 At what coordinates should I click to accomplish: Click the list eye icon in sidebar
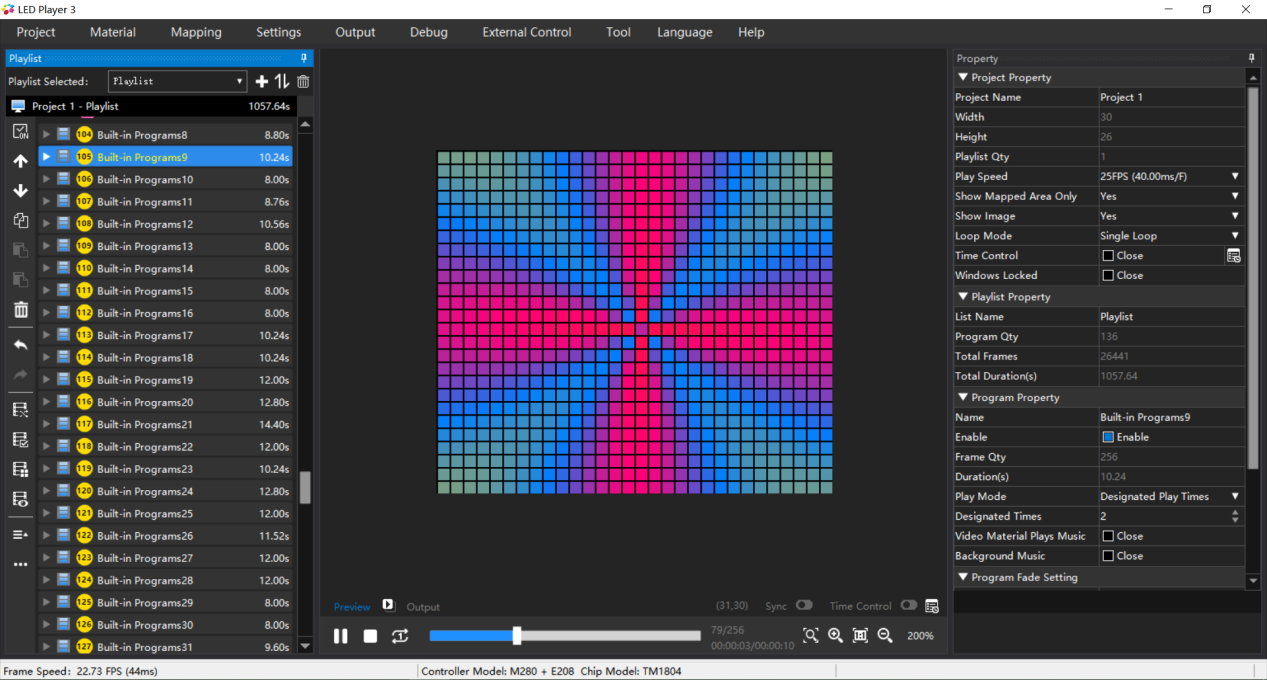click(x=20, y=499)
